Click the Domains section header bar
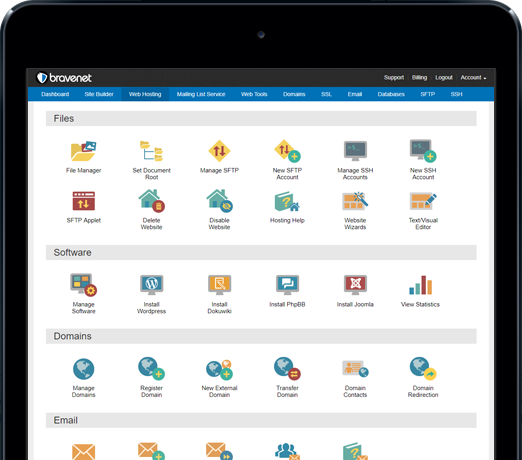 click(261, 336)
